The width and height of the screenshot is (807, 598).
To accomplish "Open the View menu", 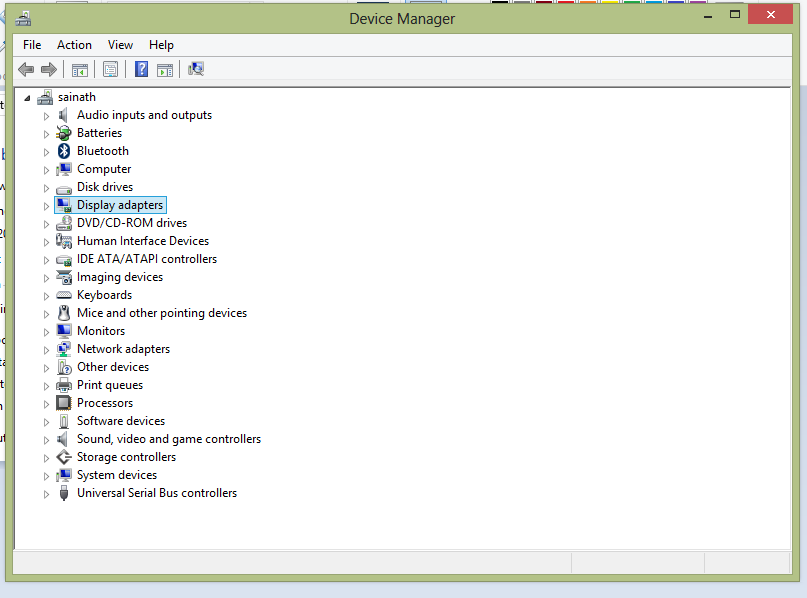I will tap(120, 45).
